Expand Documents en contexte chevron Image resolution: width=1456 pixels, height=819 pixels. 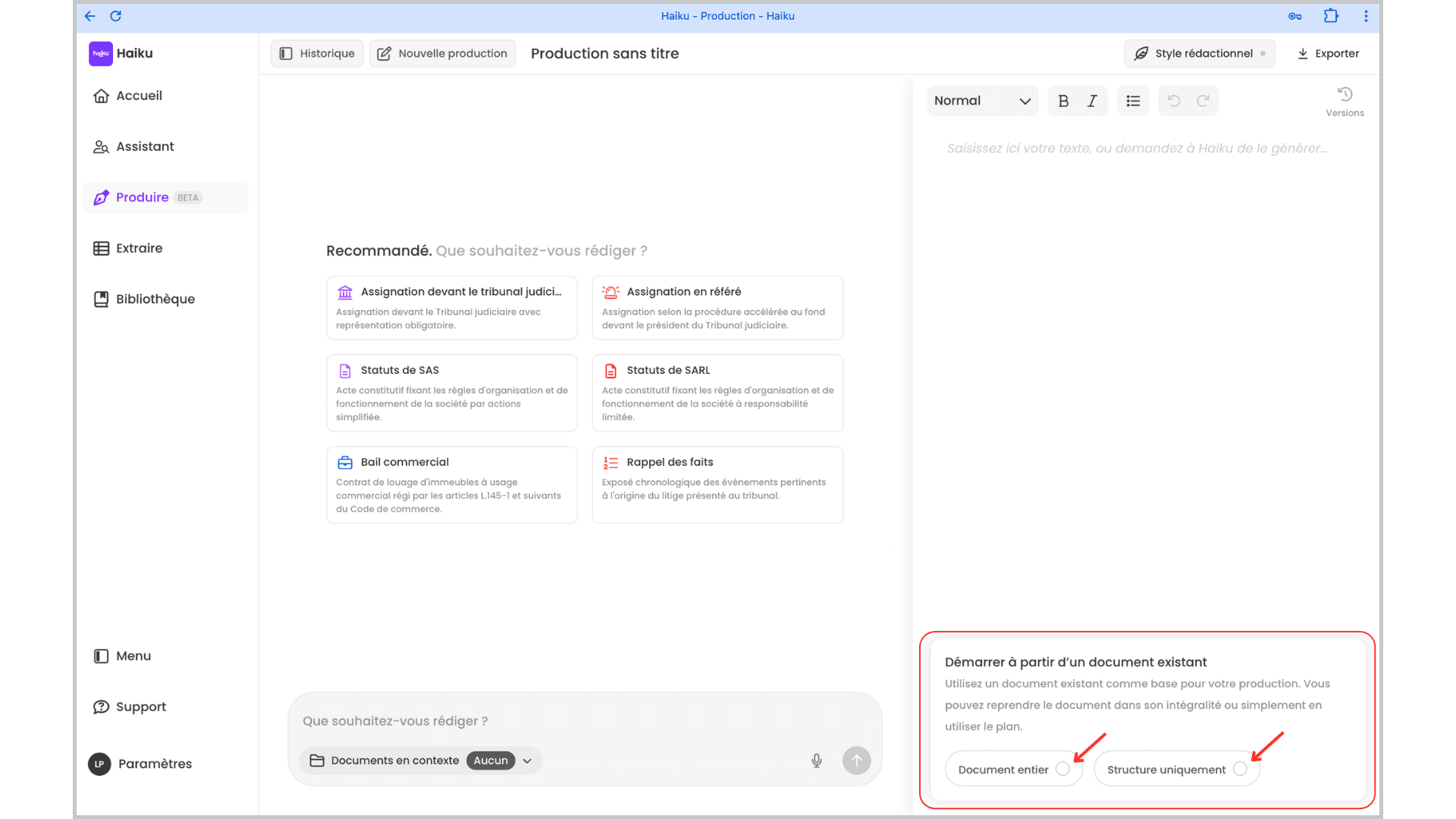tap(527, 761)
